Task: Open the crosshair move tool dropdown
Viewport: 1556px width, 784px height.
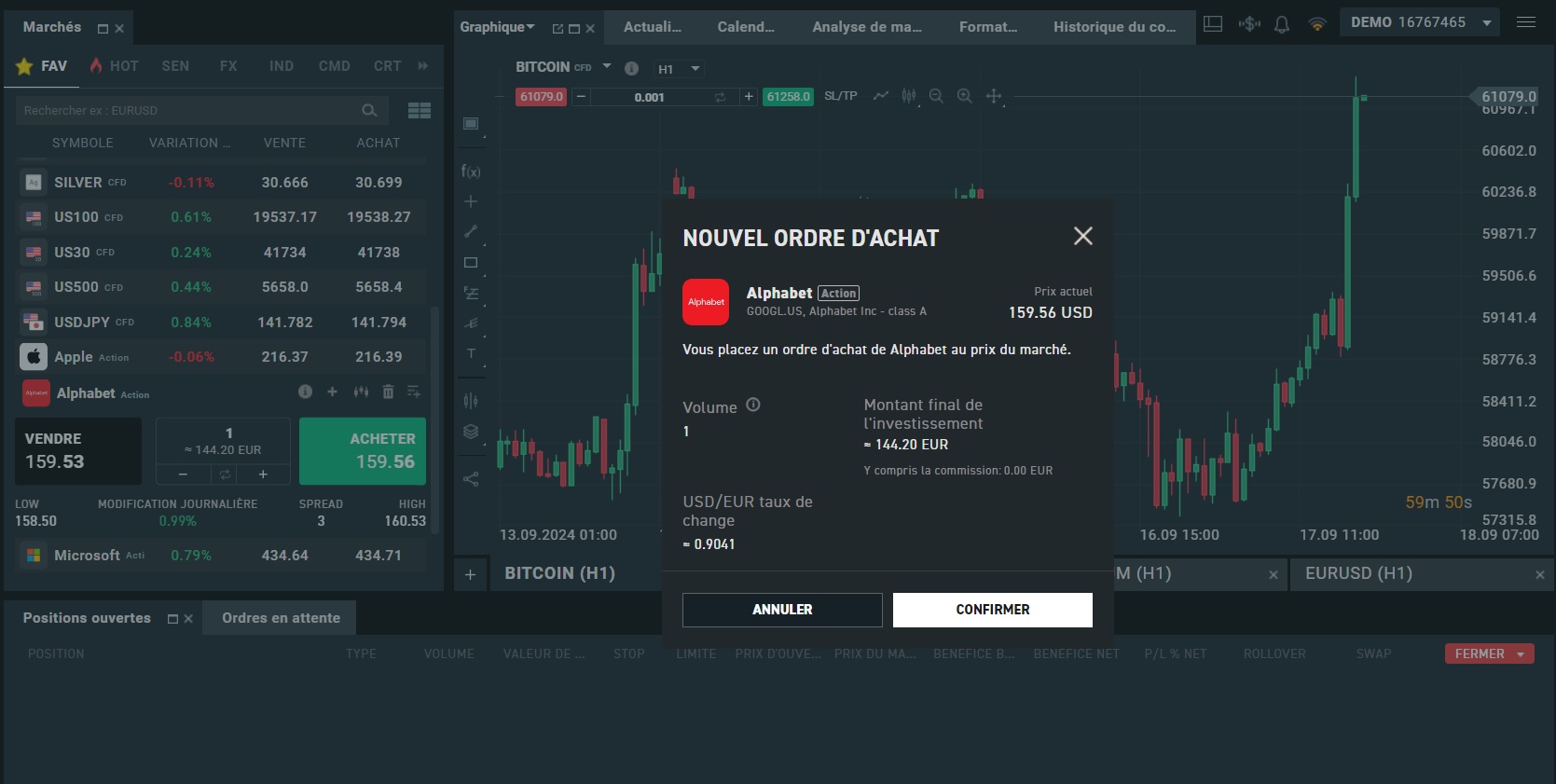Action: click(995, 96)
